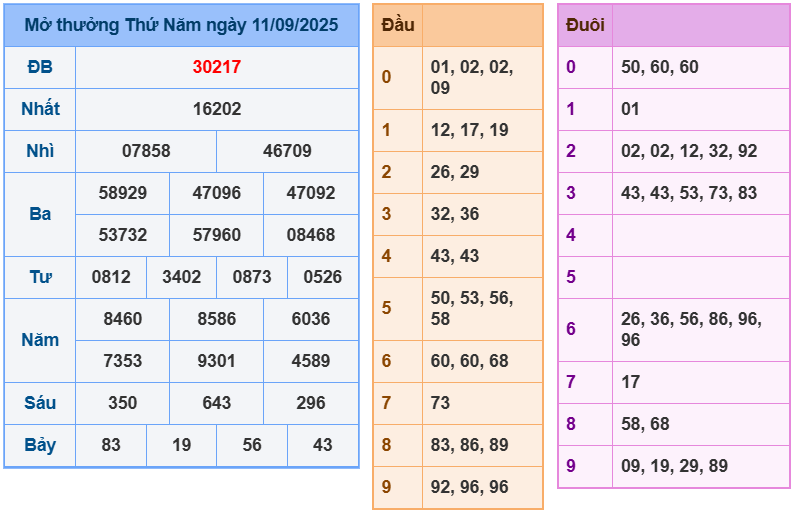Click the Bảy prize number 83
792x512 pixels.
111,444
